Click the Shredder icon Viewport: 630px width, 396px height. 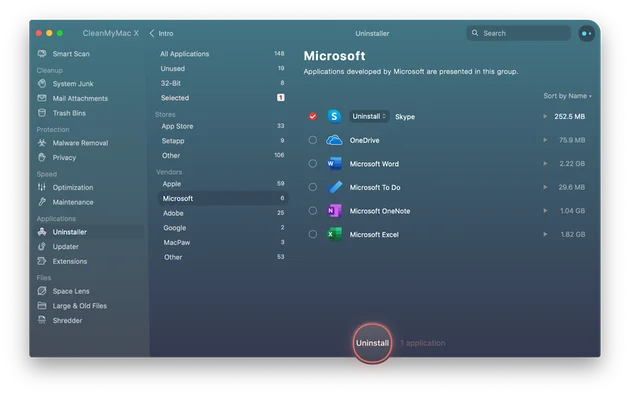click(x=42, y=320)
